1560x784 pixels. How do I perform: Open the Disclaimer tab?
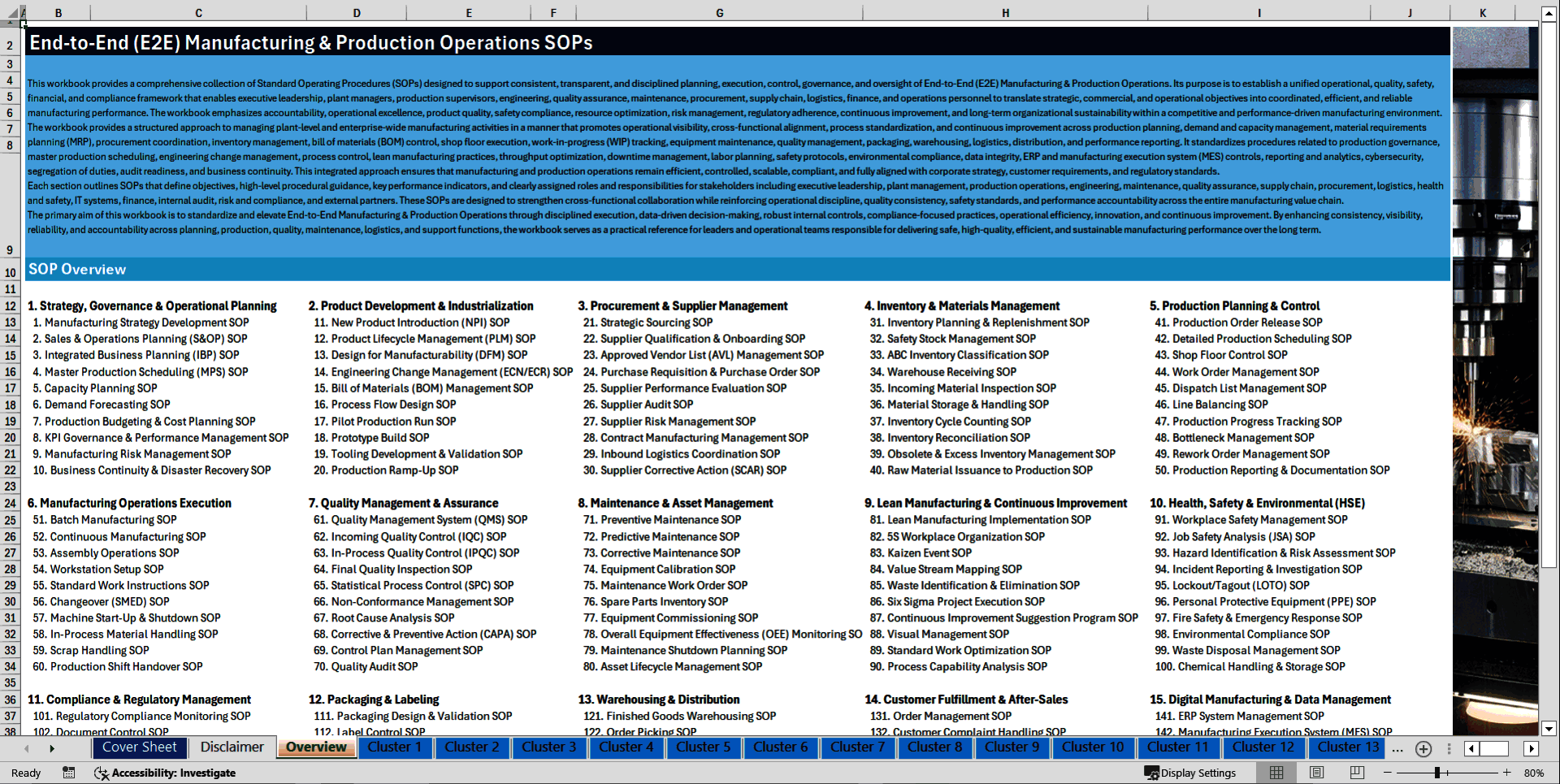tap(232, 747)
